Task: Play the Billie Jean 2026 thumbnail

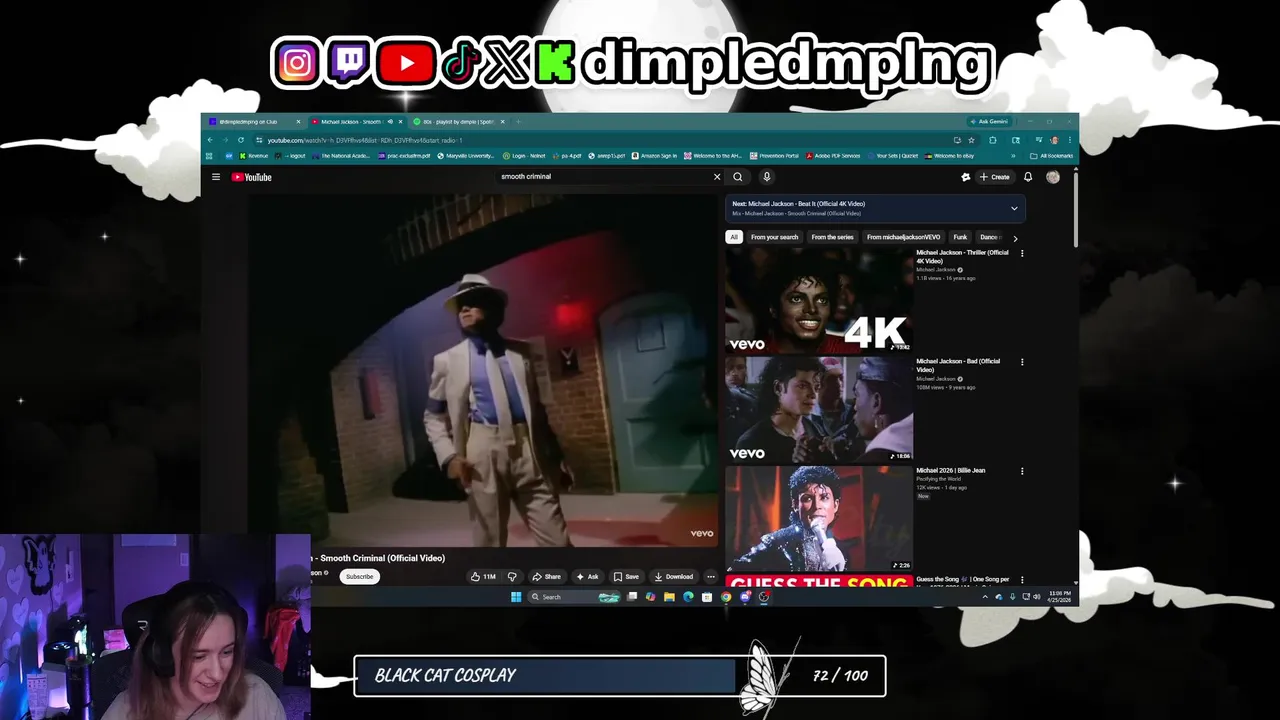Action: coord(819,518)
